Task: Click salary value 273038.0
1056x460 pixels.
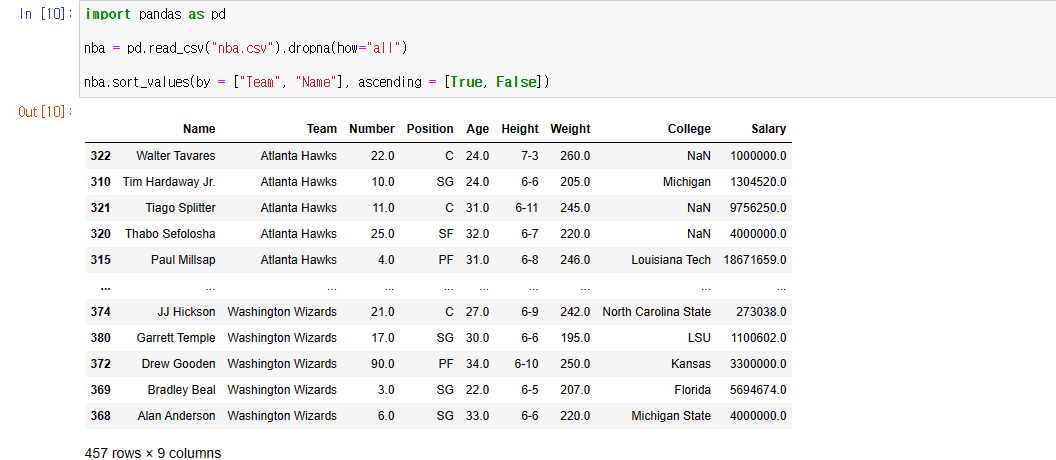Action: (761, 312)
